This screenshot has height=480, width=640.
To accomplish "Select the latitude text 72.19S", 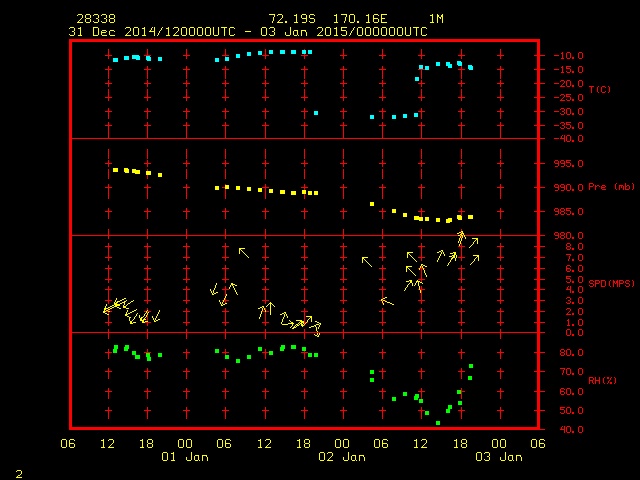I will click(289, 19).
